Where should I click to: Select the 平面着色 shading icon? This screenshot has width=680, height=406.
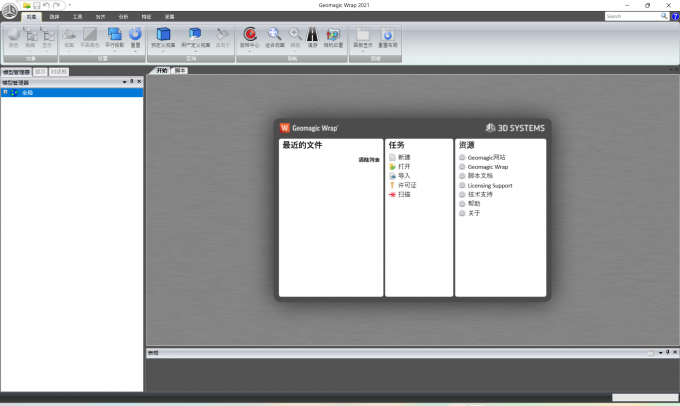point(90,34)
